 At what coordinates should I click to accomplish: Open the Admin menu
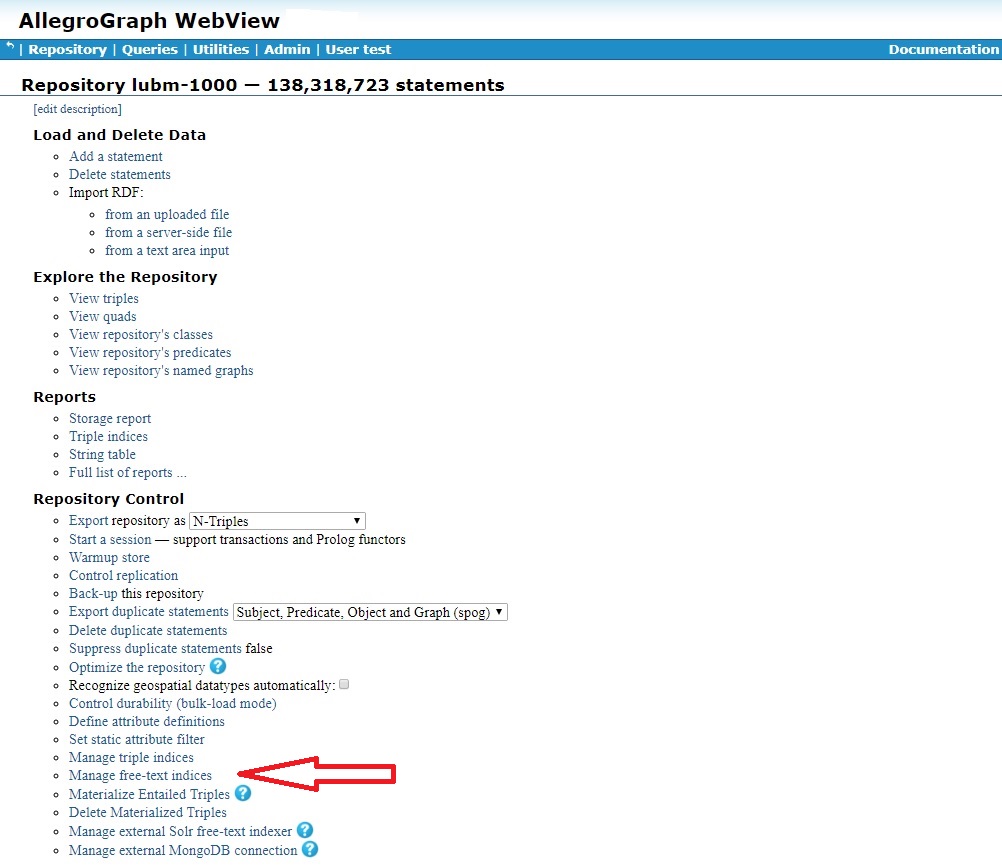[x=285, y=49]
